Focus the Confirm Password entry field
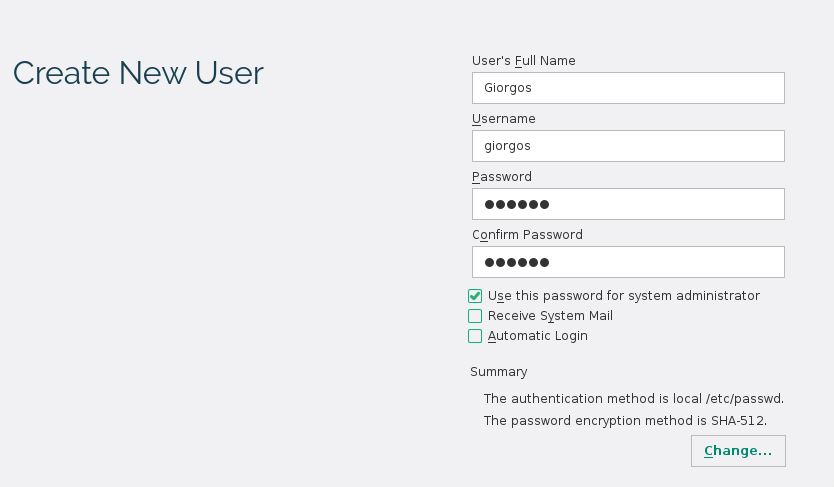The height and width of the screenshot is (487, 834). point(628,262)
